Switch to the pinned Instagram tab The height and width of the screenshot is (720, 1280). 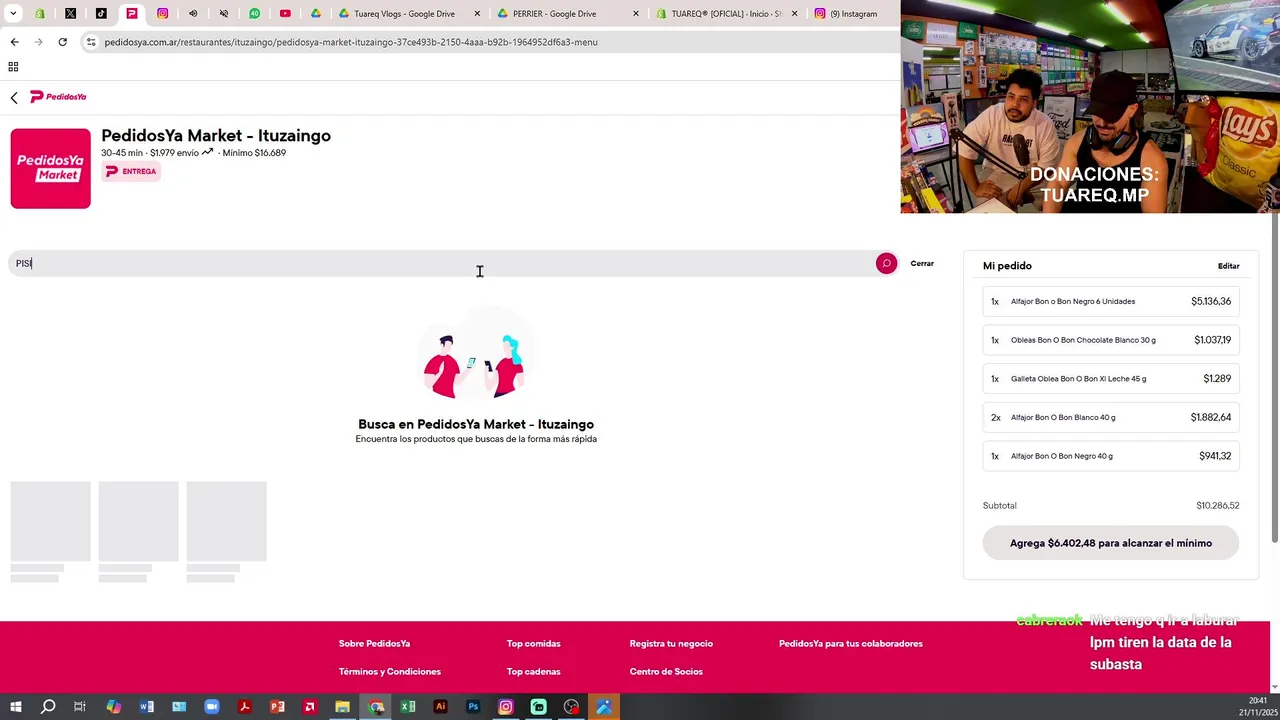162,14
